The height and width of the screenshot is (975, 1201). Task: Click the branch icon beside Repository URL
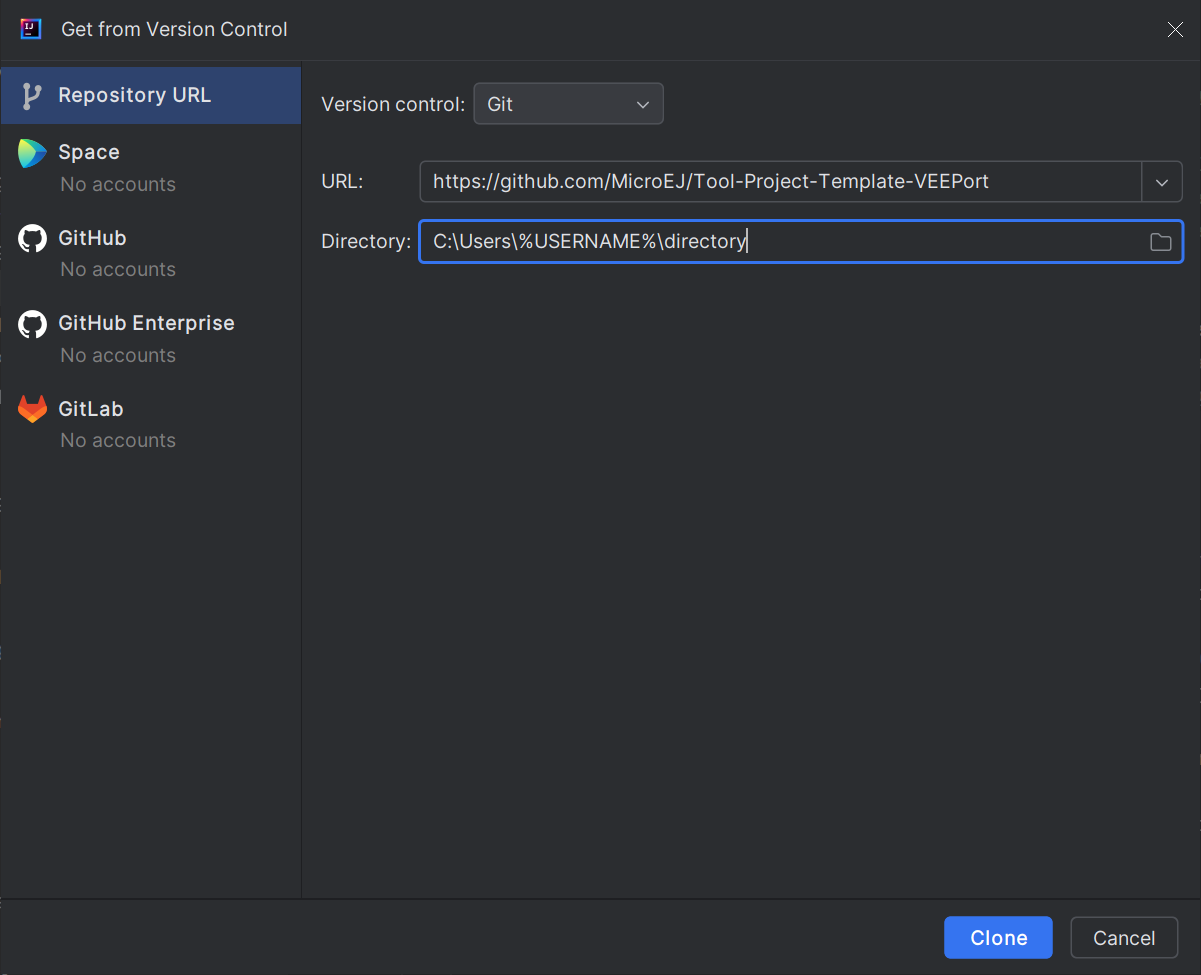[32, 96]
